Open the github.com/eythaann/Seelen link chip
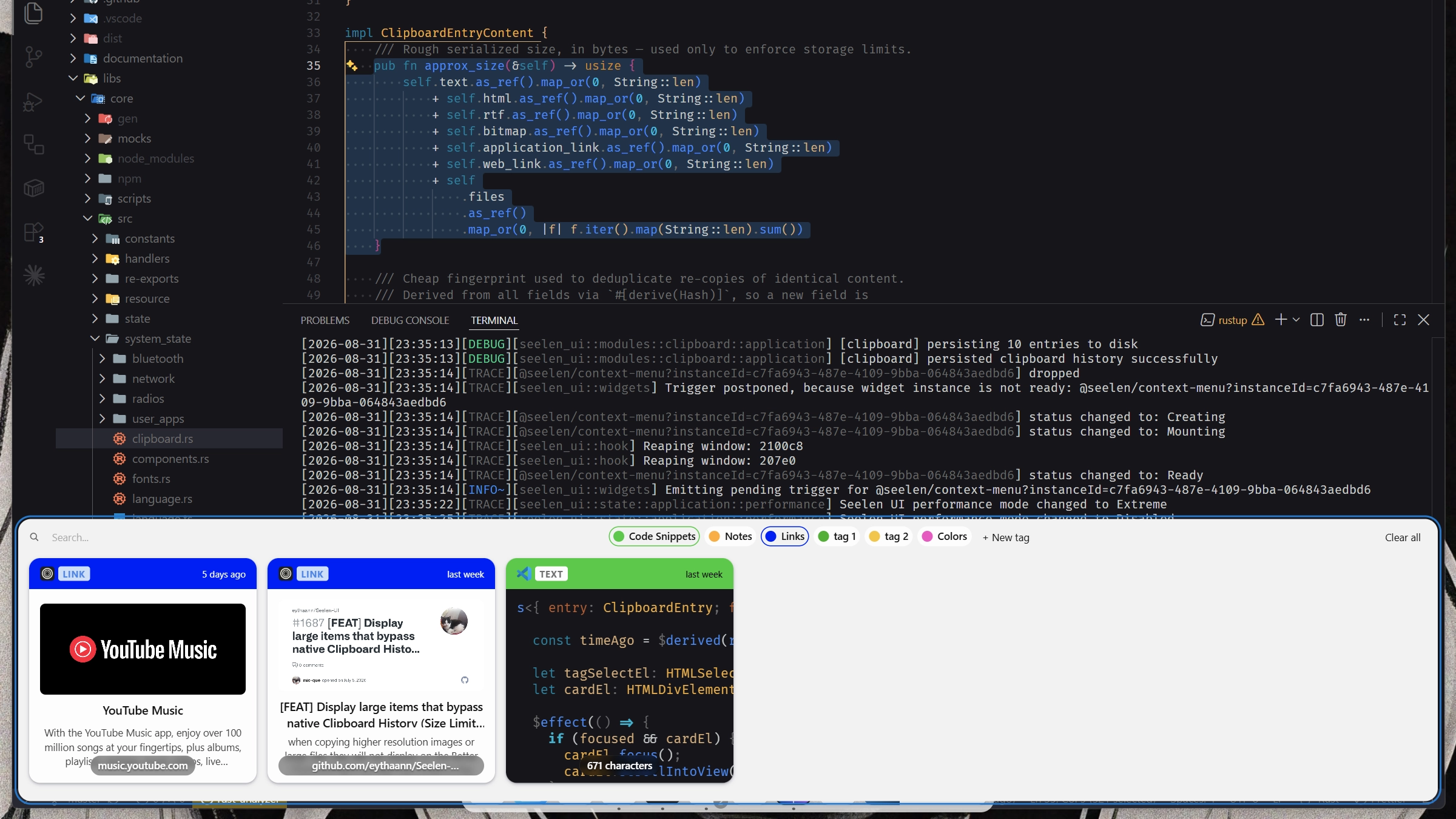Screen dimensions: 1456x819 tap(381, 766)
